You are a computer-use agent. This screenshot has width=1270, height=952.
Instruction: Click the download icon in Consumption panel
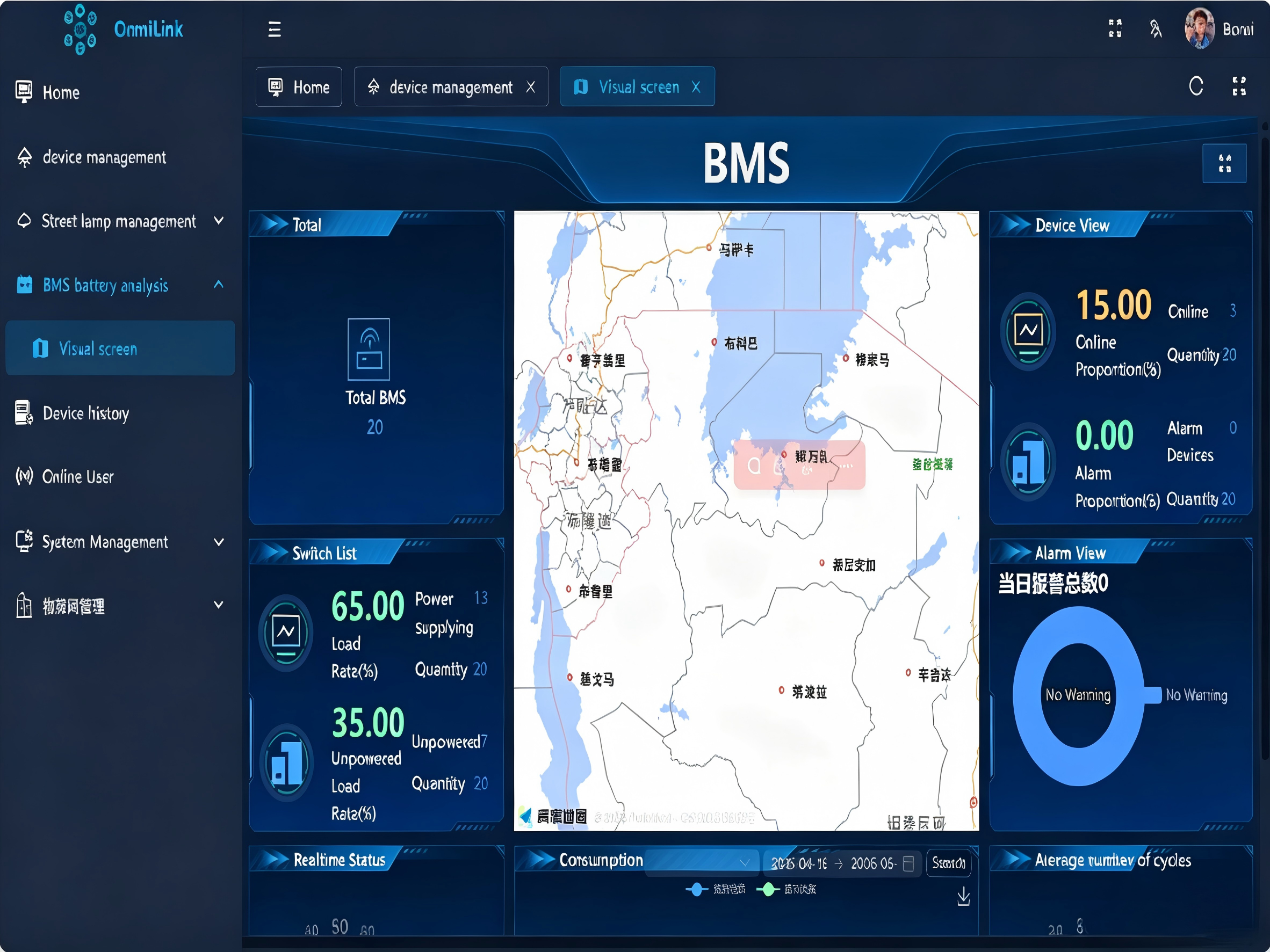coord(963,896)
